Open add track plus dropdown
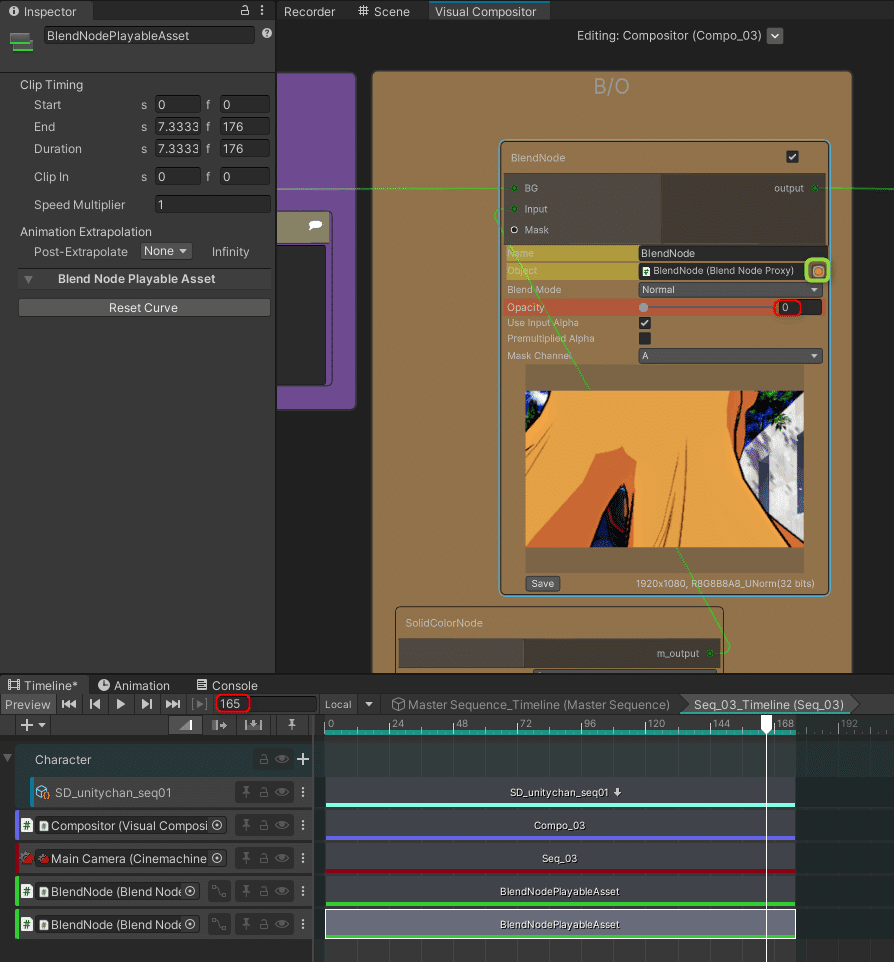 click(x=33, y=725)
